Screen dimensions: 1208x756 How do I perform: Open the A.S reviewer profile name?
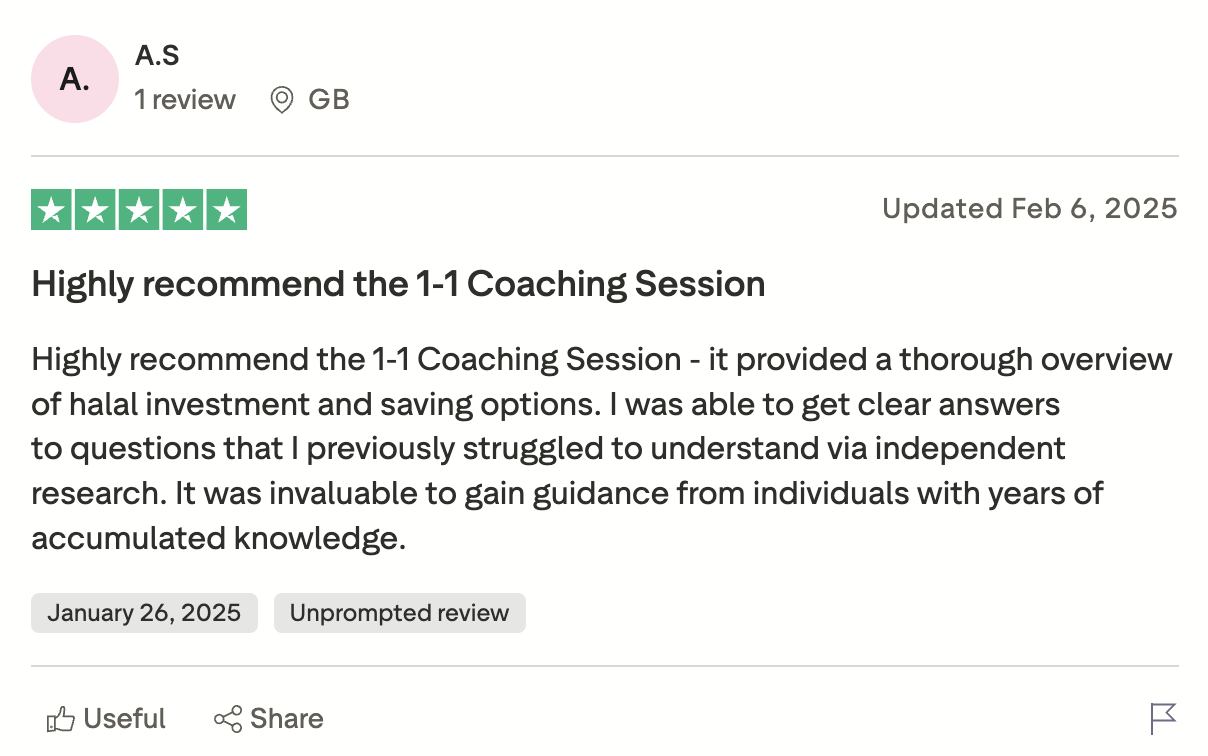point(157,56)
